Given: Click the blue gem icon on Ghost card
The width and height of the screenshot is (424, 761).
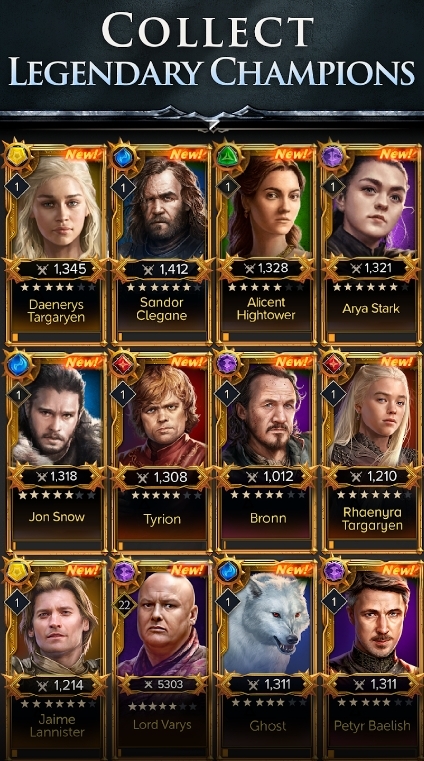Looking at the screenshot, I should tap(228, 572).
